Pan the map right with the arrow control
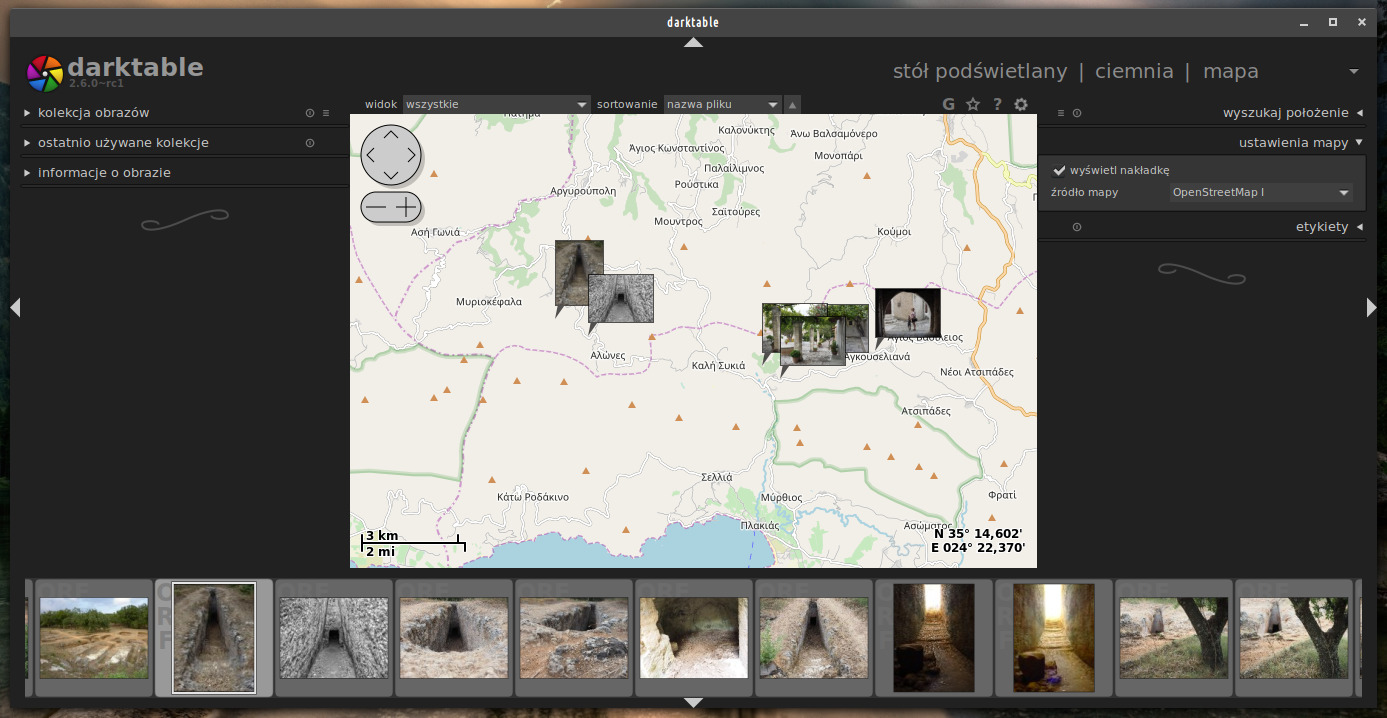The image size is (1387, 718). 411,155
